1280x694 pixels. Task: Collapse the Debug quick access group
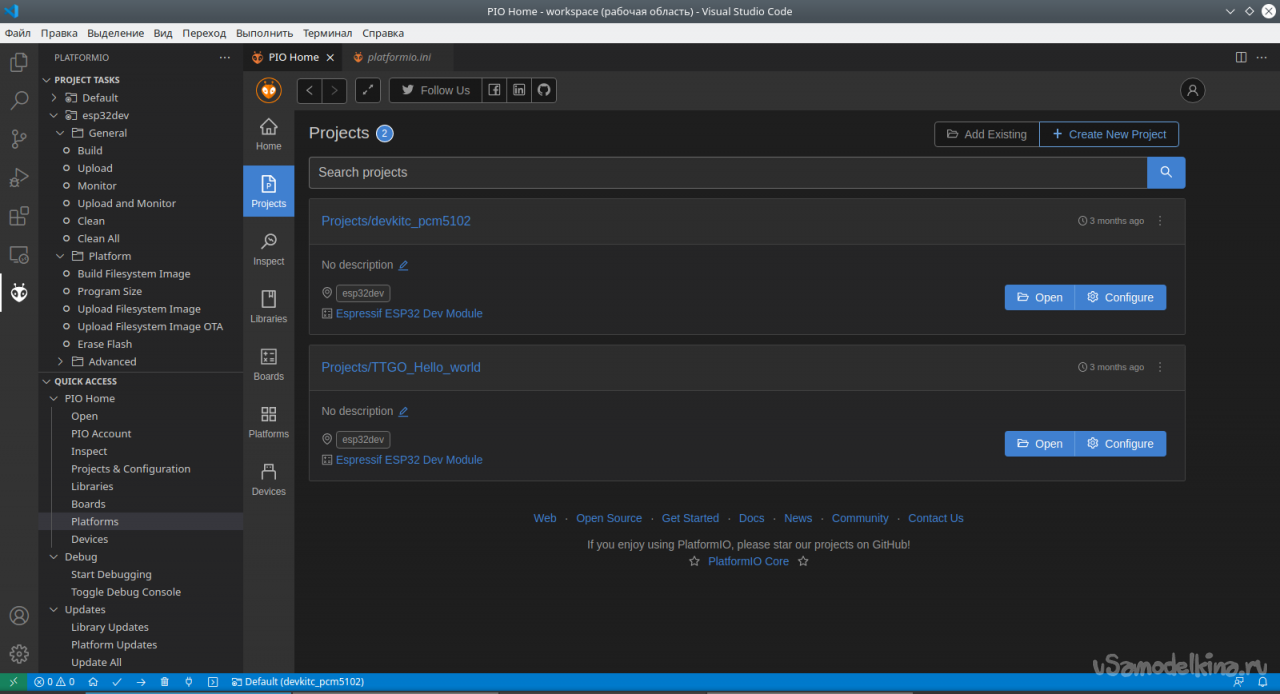pyautogui.click(x=54, y=557)
